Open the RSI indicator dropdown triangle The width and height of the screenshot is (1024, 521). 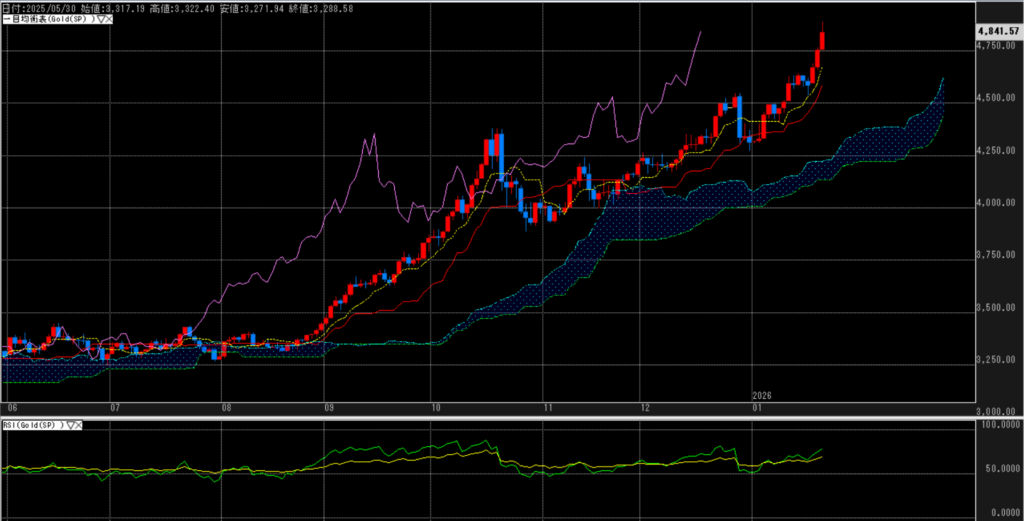(71, 426)
